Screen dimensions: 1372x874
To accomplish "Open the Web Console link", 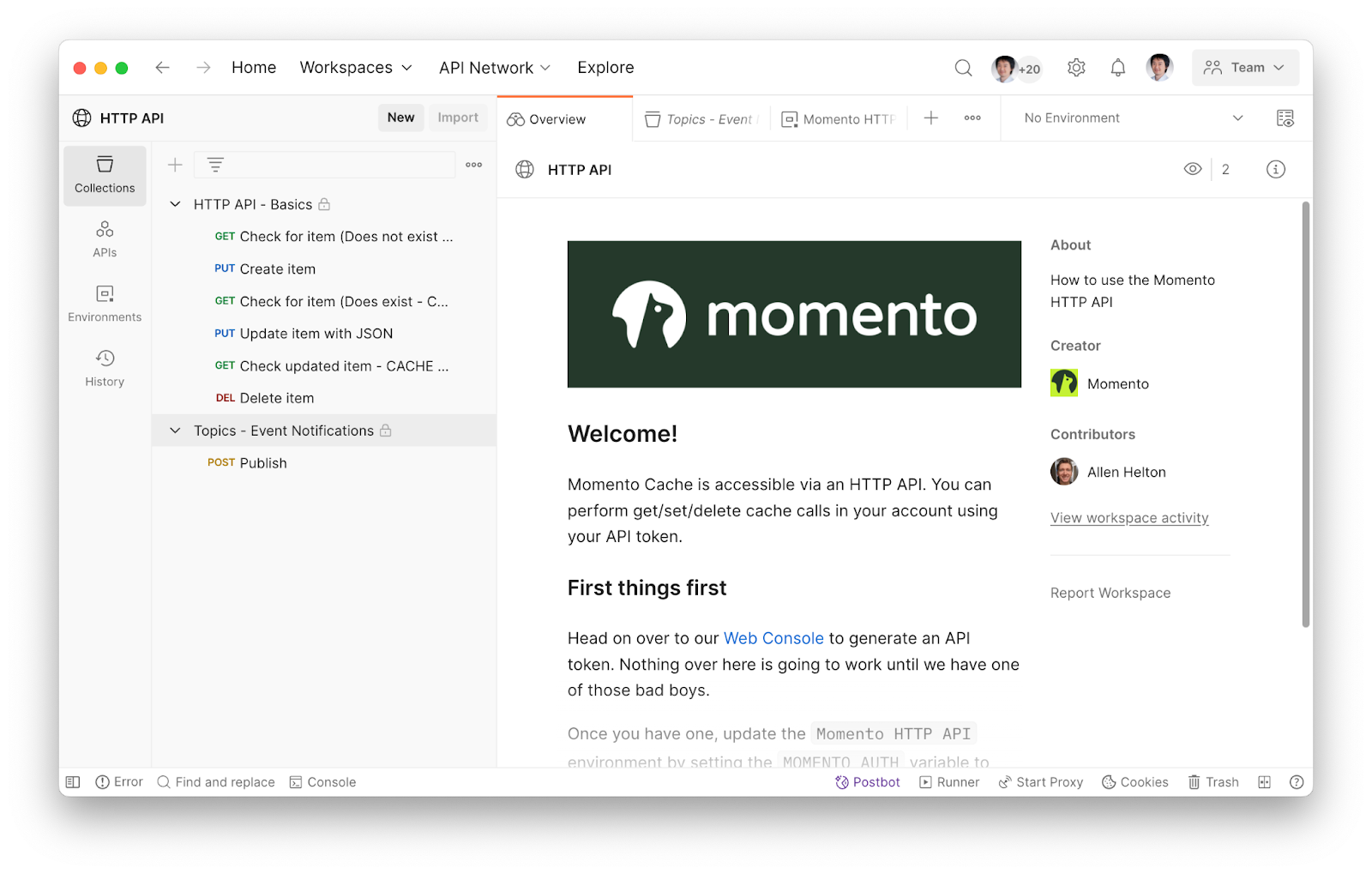I will (x=773, y=638).
